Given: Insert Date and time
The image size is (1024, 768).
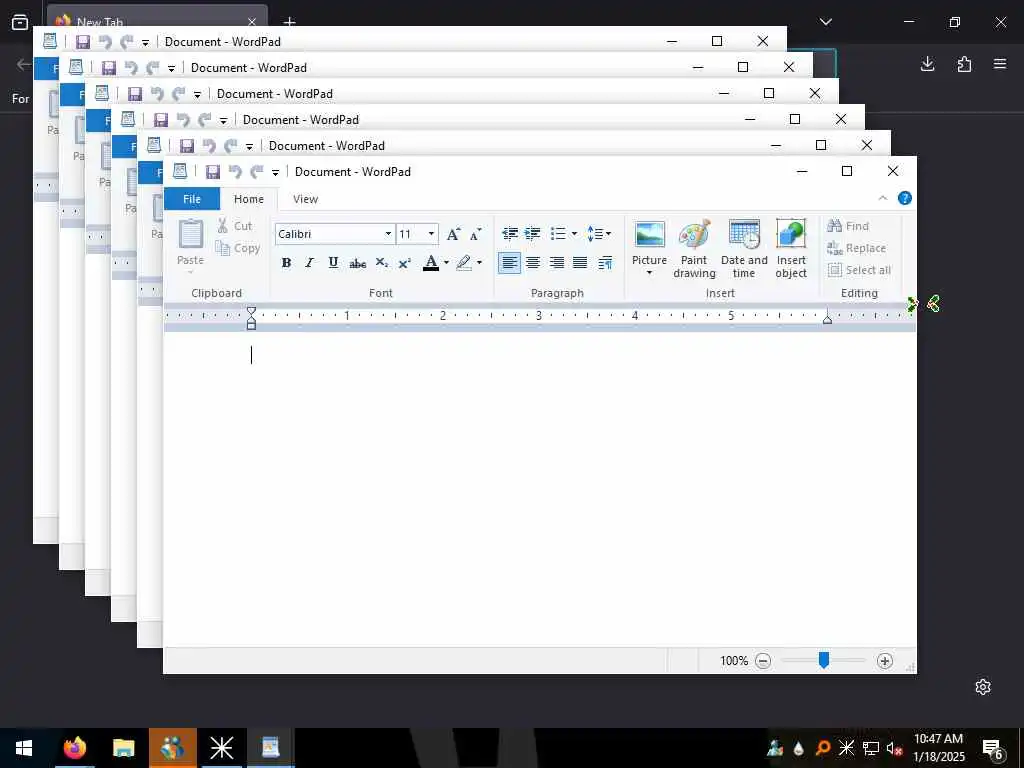Looking at the screenshot, I should tap(744, 248).
